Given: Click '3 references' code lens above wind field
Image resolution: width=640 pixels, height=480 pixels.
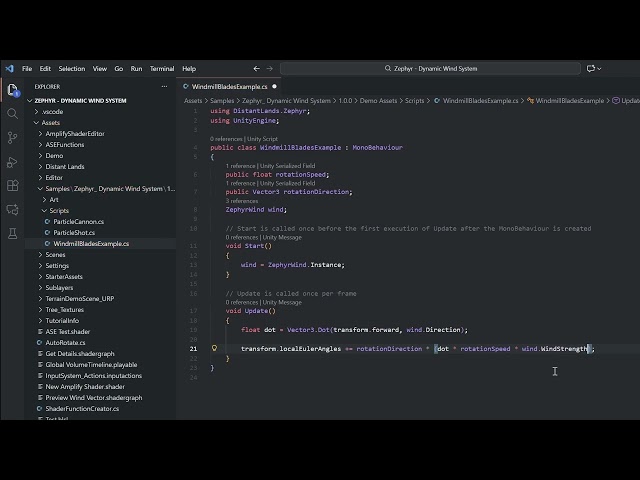Looking at the screenshot, I should 242,201.
